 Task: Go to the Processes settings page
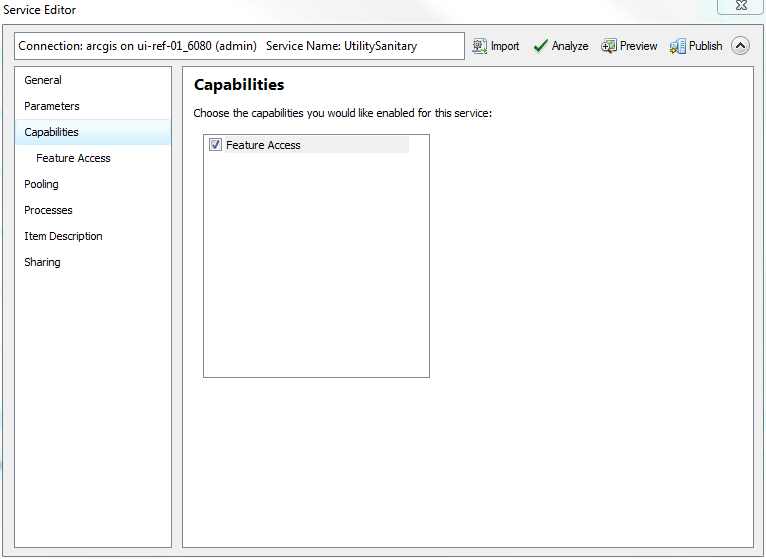coord(93,210)
